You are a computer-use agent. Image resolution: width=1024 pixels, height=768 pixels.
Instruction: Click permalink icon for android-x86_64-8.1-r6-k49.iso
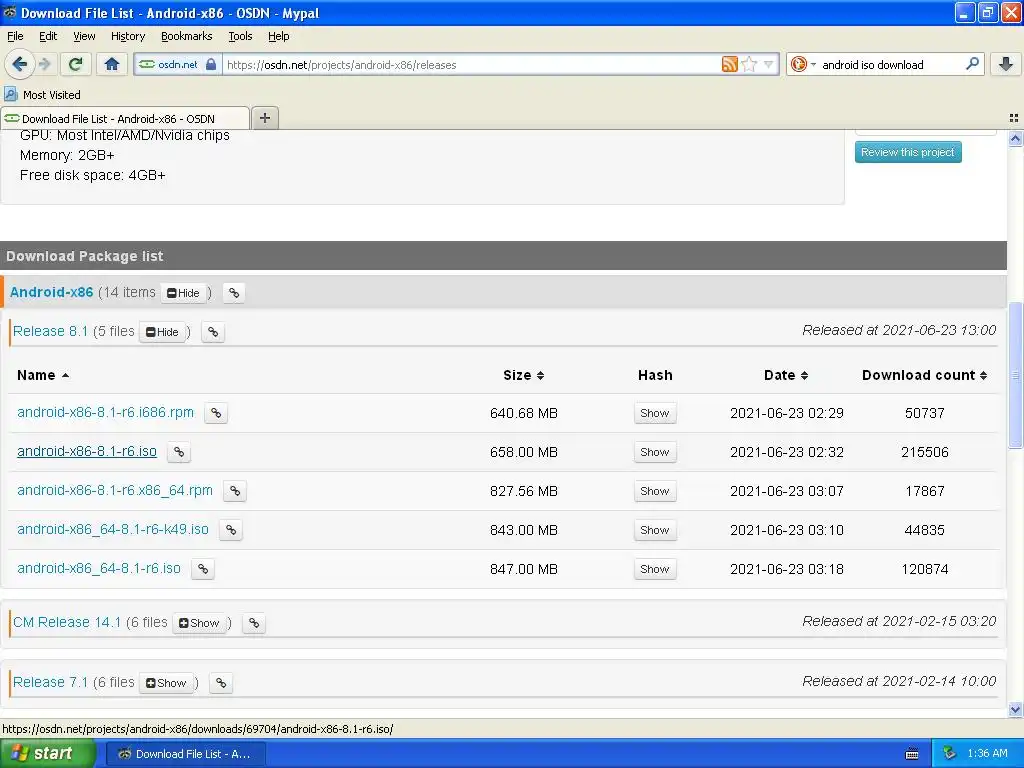pos(231,530)
